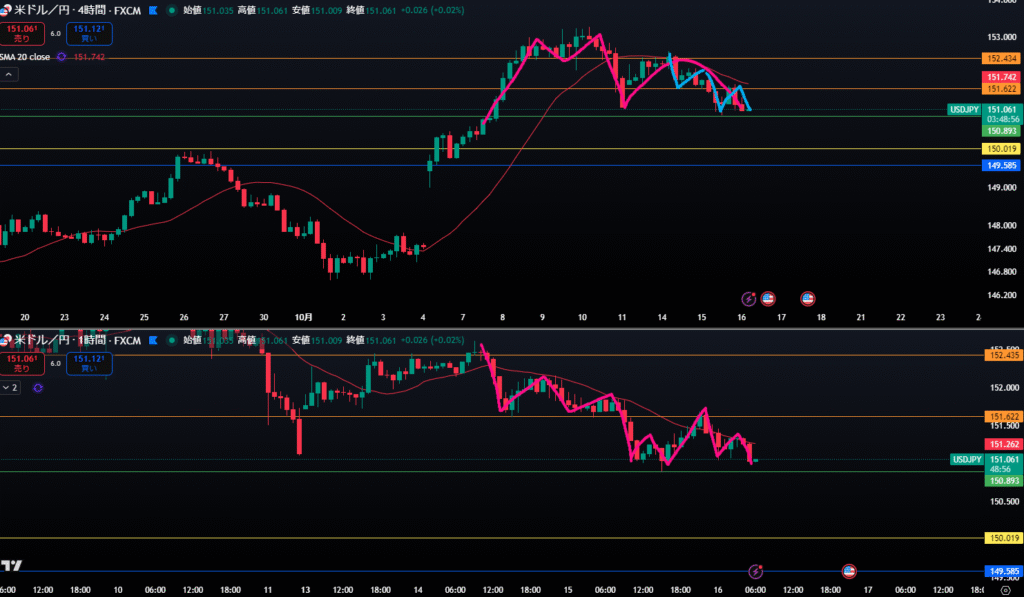Click the purple indicator icon beside SMA 20 close
The width and height of the screenshot is (1024, 597).
pos(62,57)
